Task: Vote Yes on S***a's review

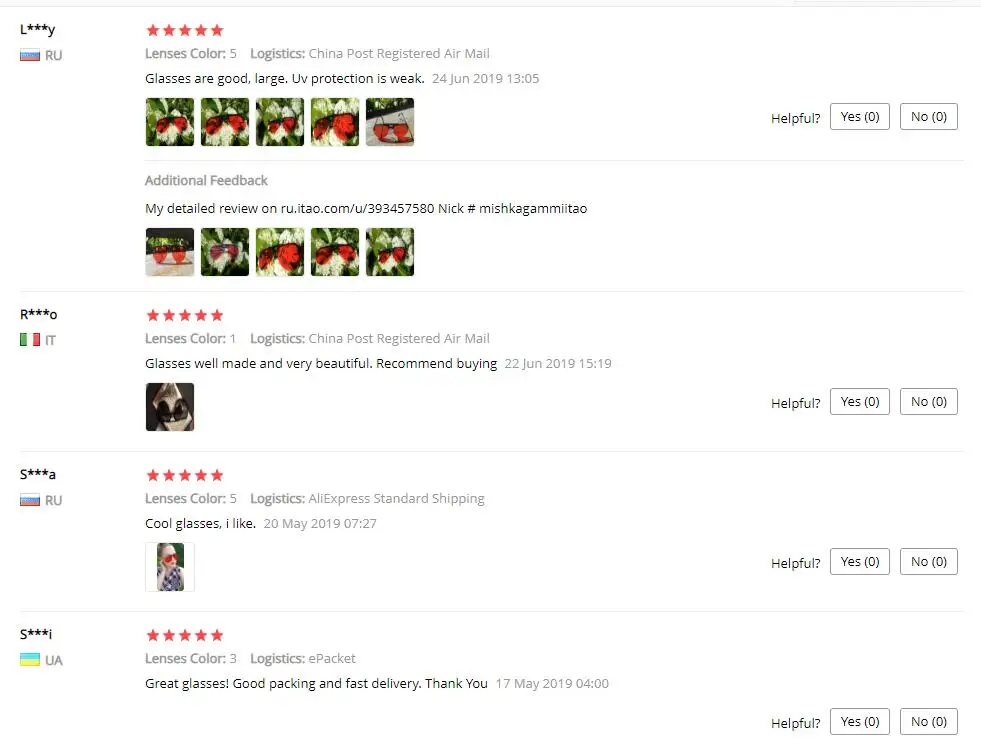Action: 860,562
